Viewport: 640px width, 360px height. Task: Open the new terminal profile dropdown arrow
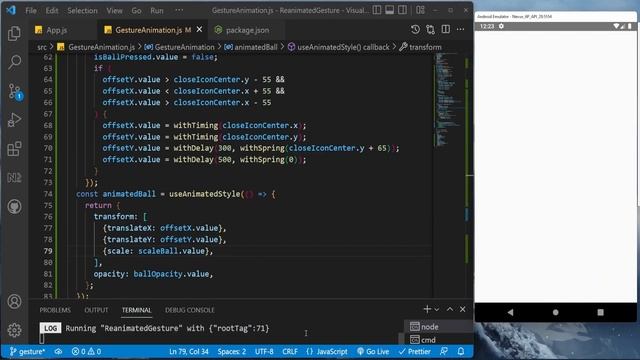point(436,310)
